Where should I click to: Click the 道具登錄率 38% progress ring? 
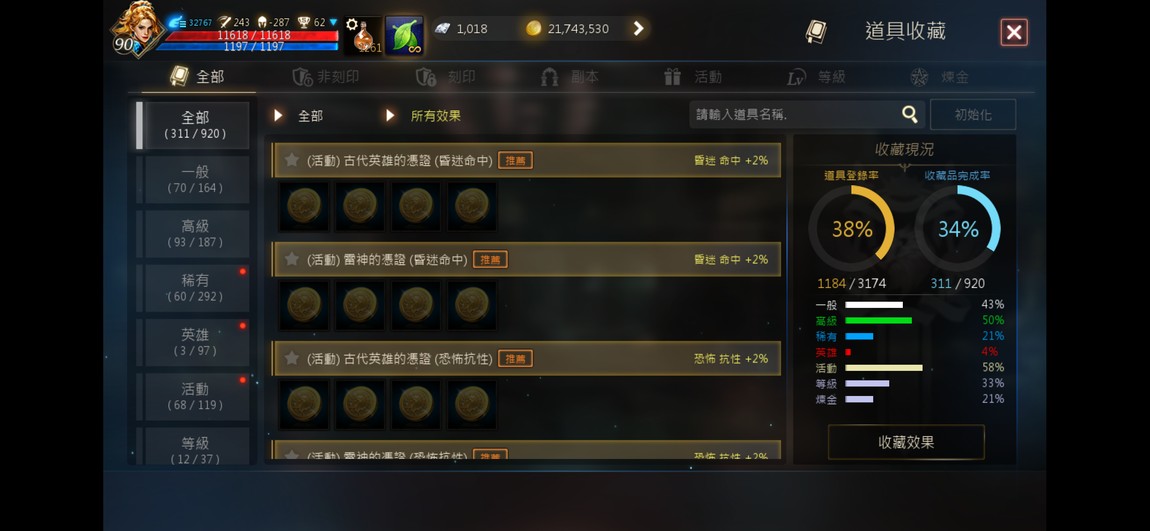(x=851, y=229)
